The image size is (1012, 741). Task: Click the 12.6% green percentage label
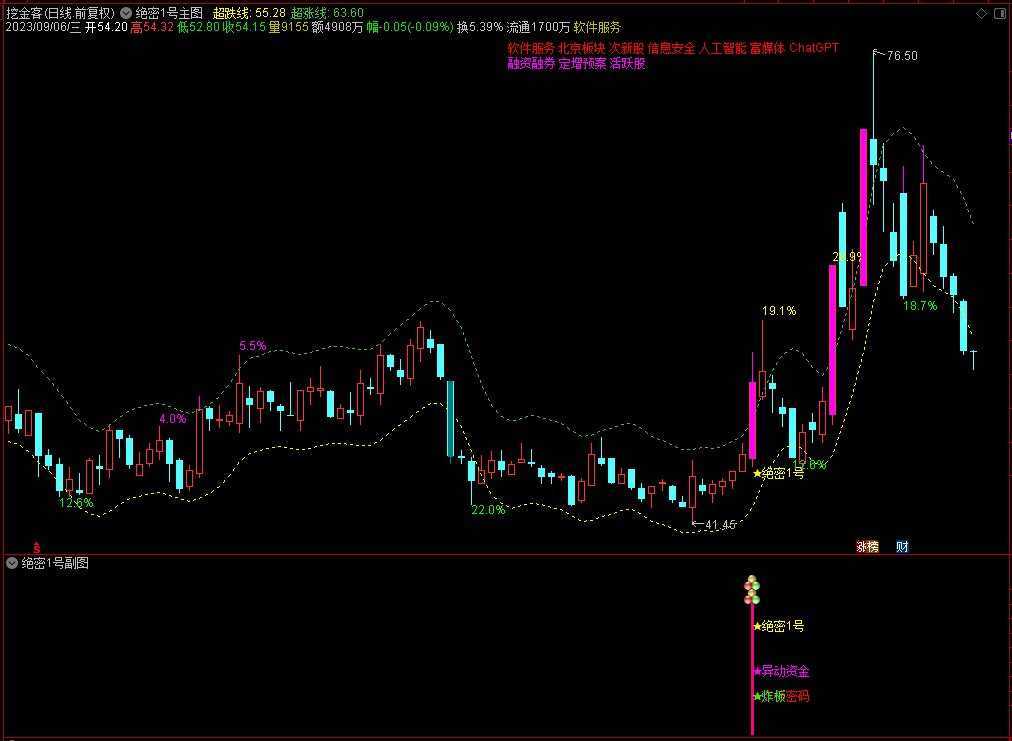(x=76, y=503)
